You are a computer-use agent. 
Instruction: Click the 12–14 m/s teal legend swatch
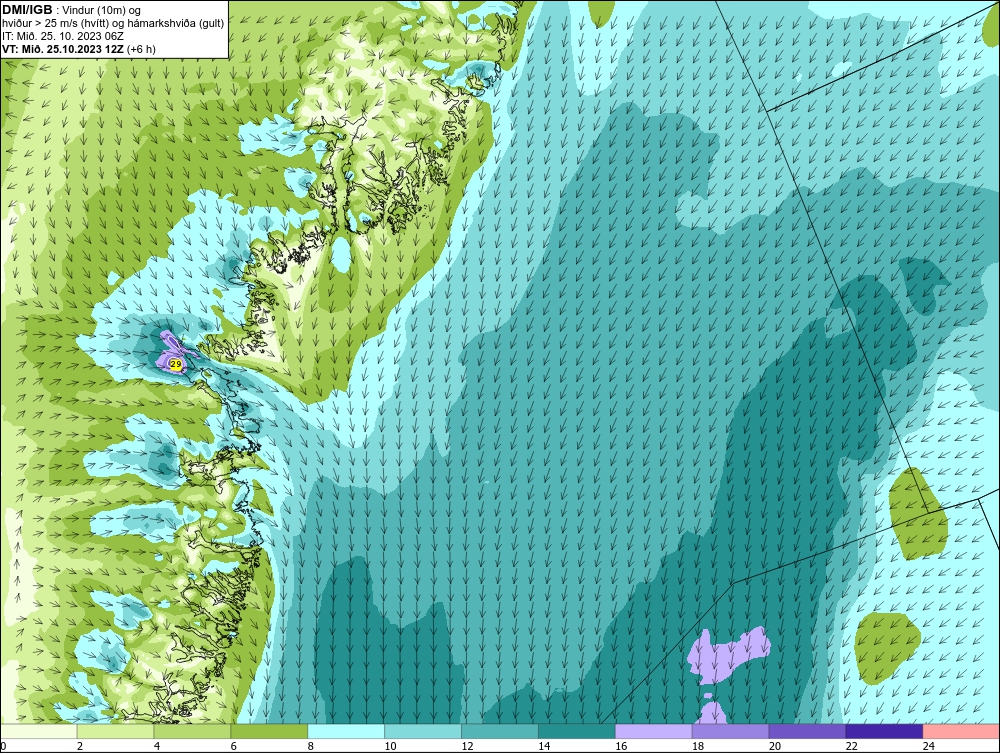[500, 731]
